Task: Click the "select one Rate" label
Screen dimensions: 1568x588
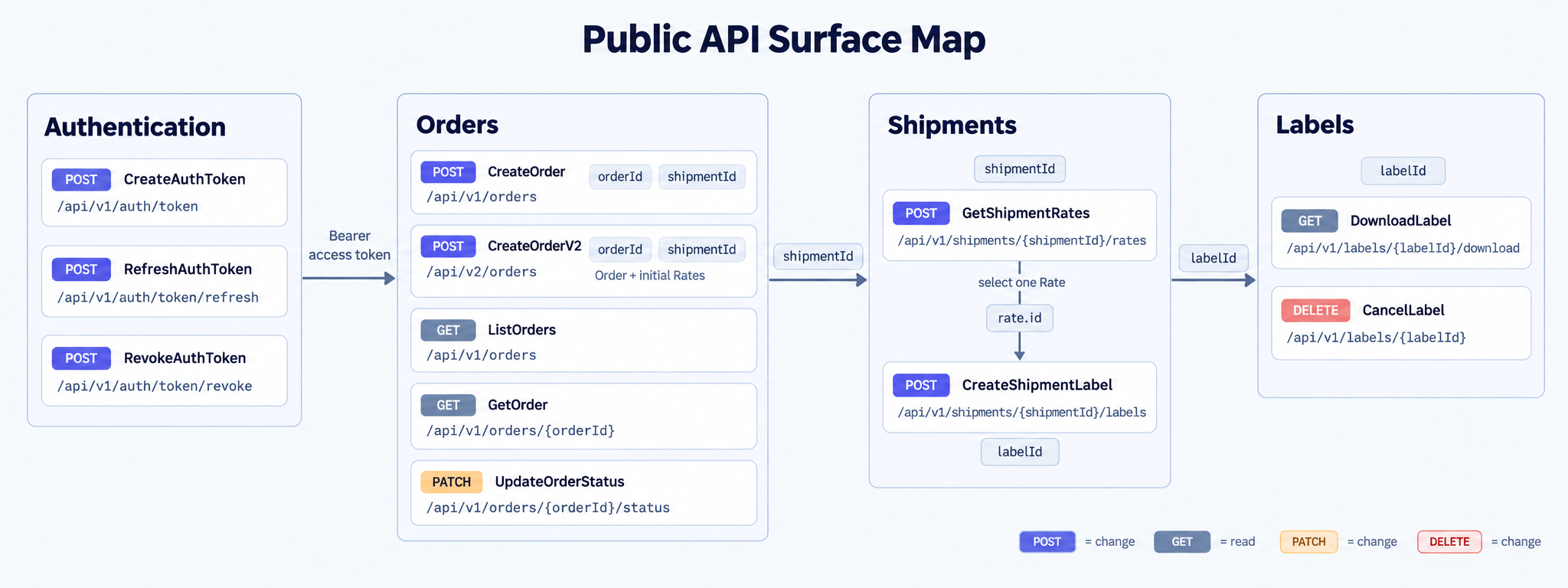Action: [x=1021, y=283]
